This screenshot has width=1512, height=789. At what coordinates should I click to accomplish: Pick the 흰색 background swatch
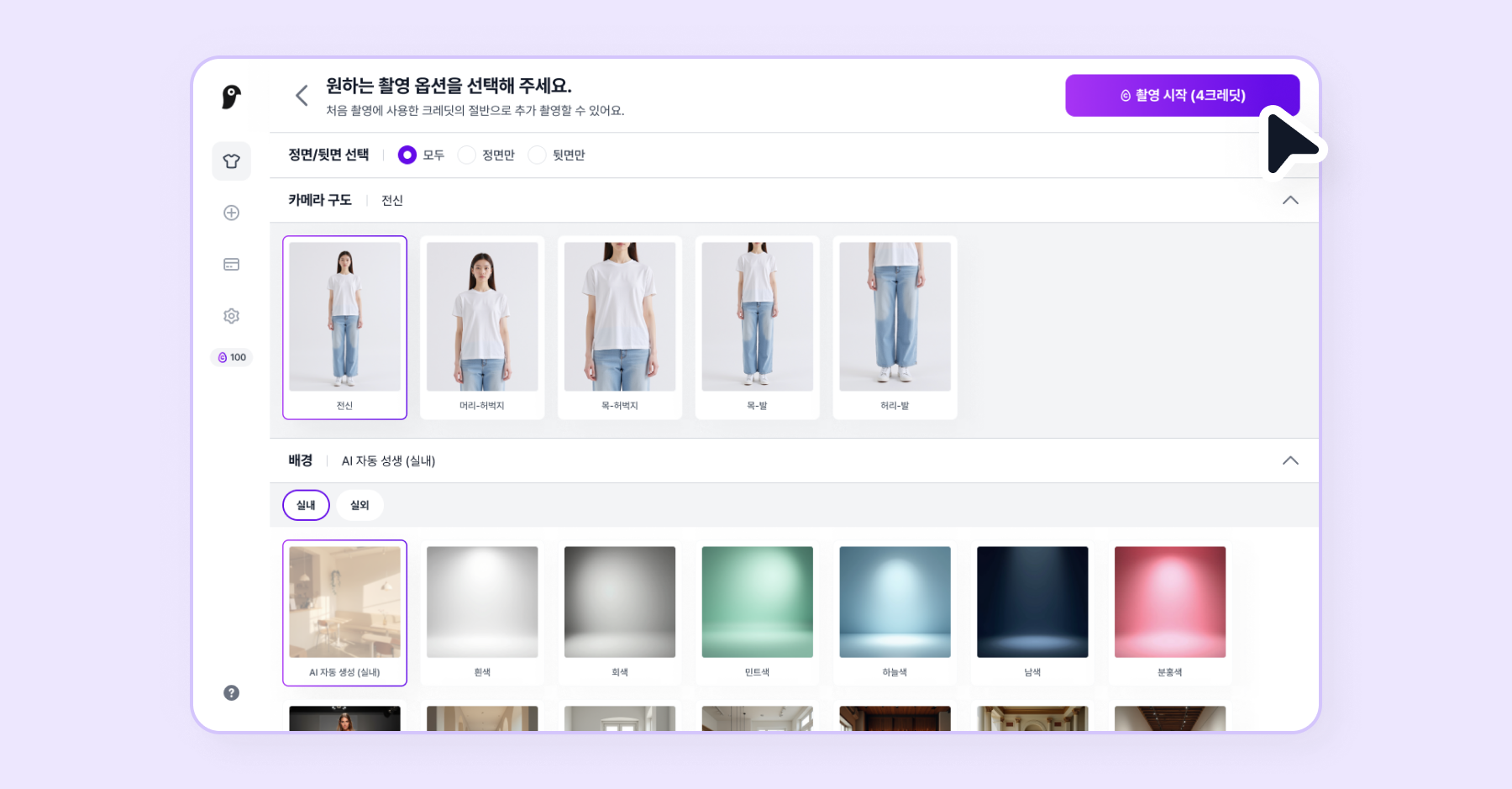(482, 613)
